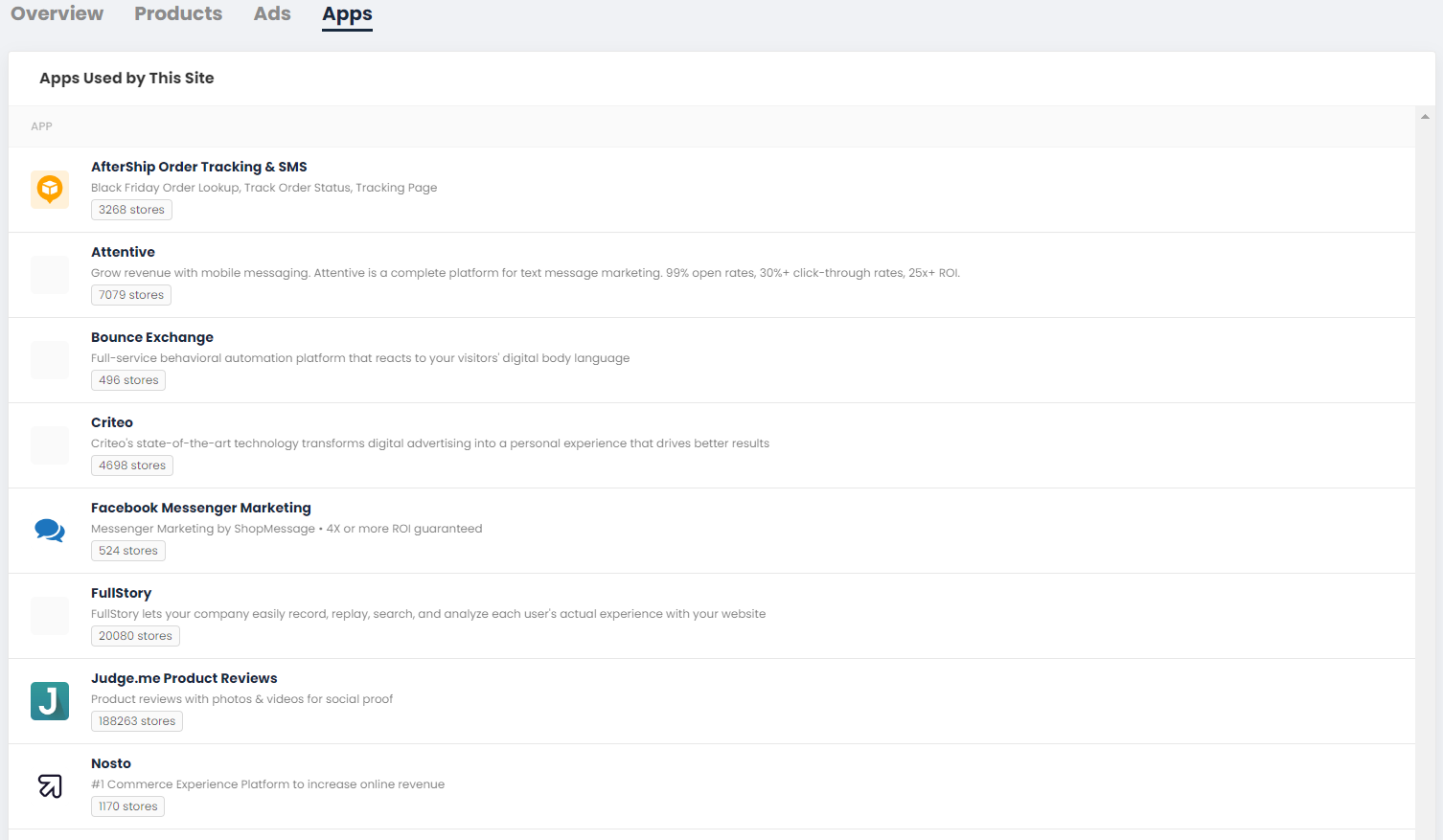Click the FullStory placeholder app icon
This screenshot has width=1443, height=840.
(x=50, y=616)
